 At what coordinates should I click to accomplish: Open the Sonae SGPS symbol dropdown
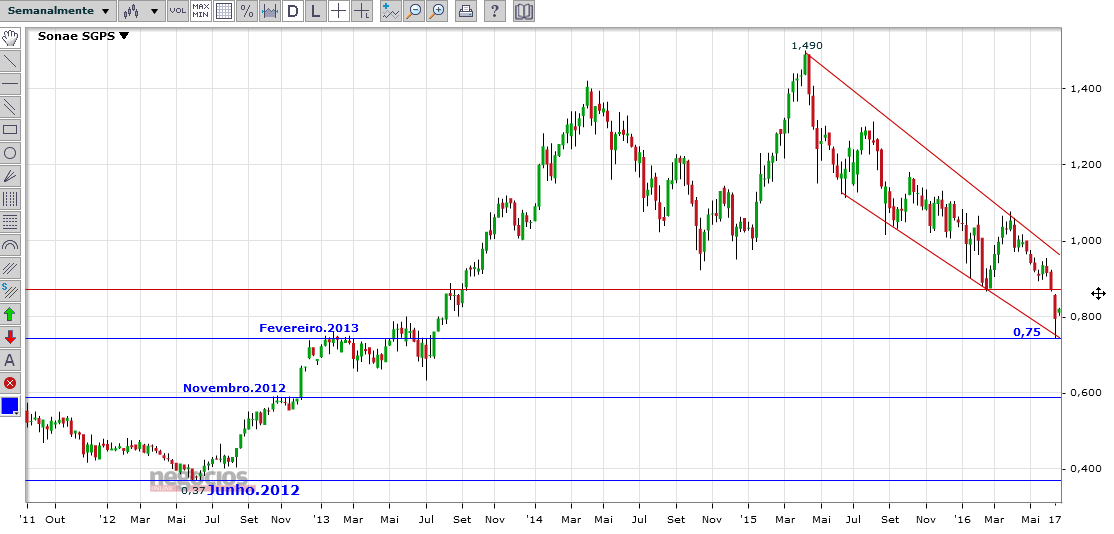84,36
